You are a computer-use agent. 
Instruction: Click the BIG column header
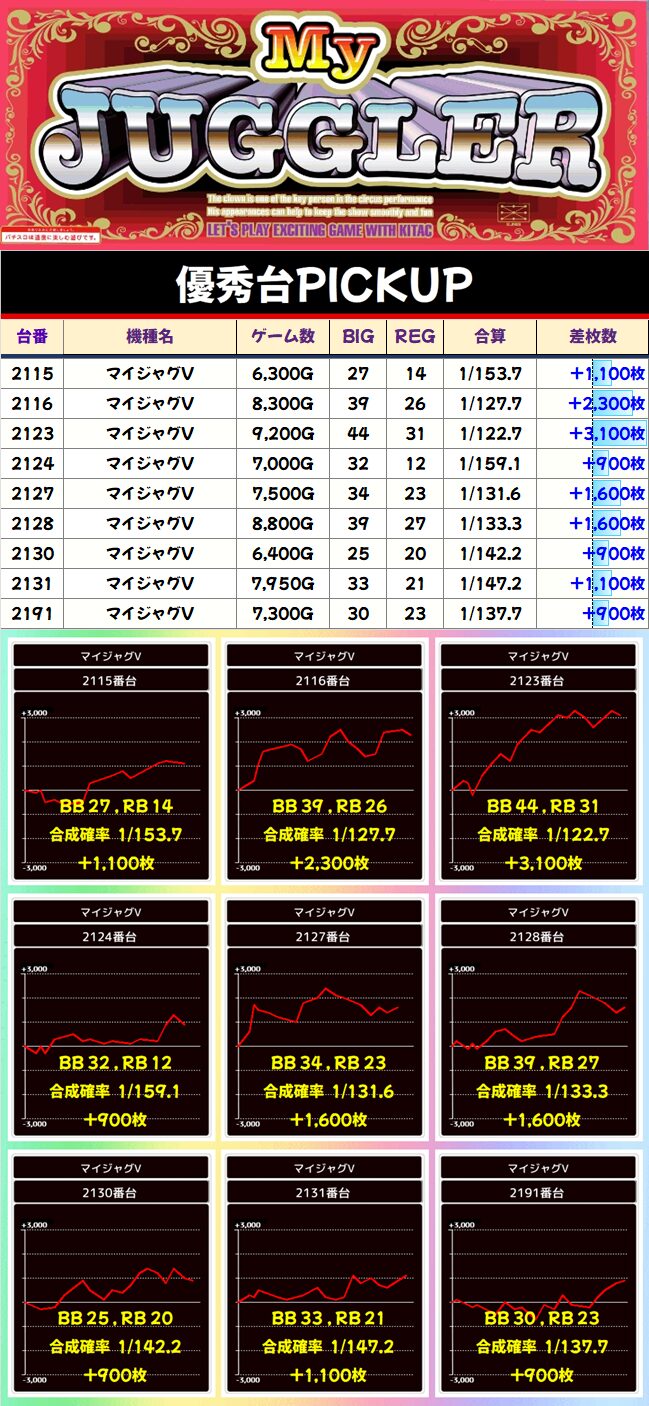[358, 337]
